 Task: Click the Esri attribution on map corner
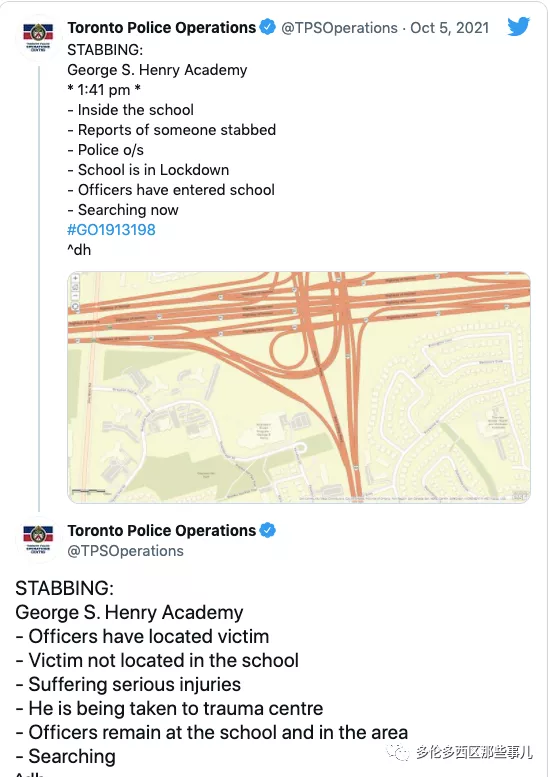click(520, 496)
